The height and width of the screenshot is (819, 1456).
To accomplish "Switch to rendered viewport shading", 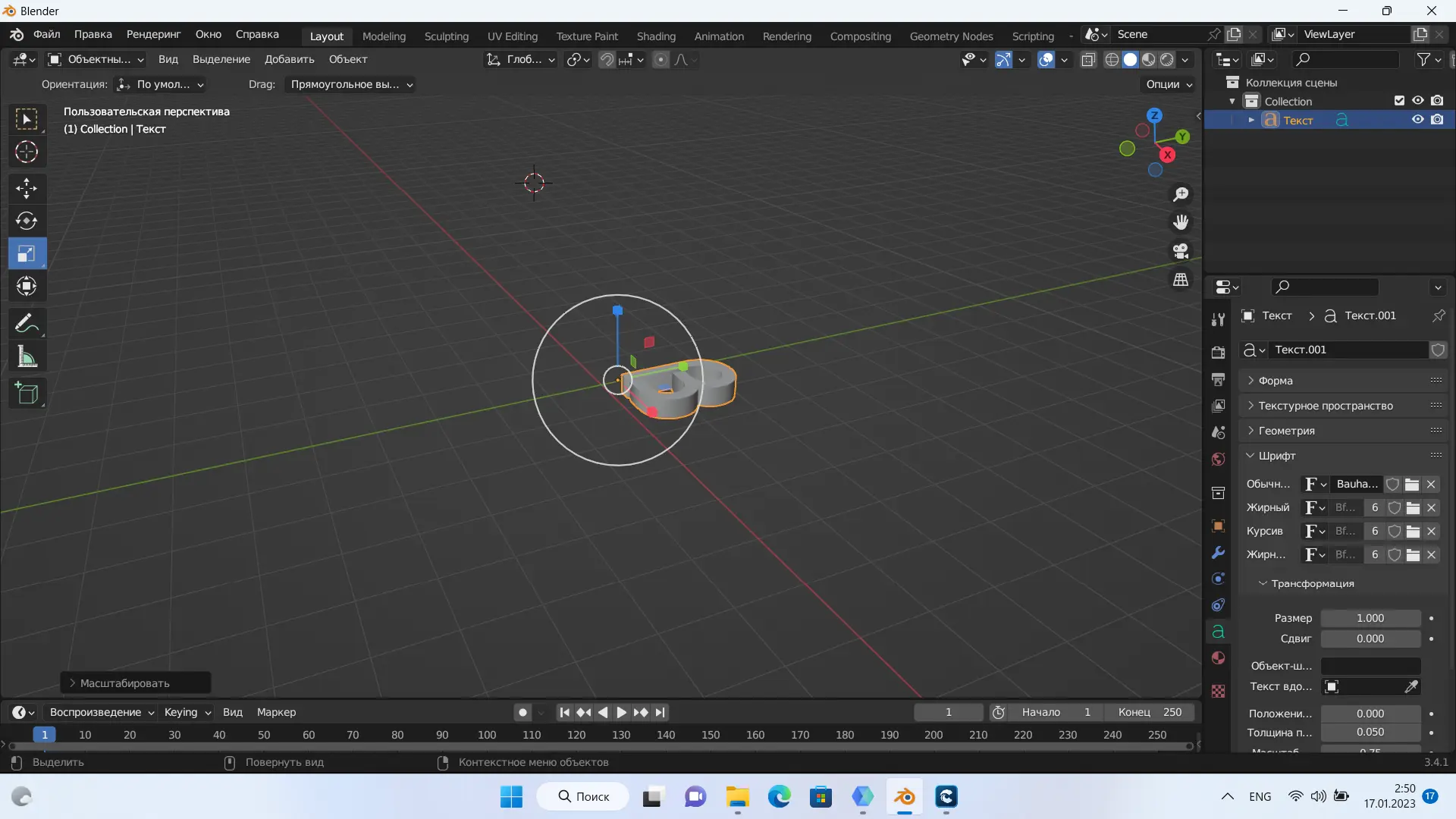I will click(1167, 59).
